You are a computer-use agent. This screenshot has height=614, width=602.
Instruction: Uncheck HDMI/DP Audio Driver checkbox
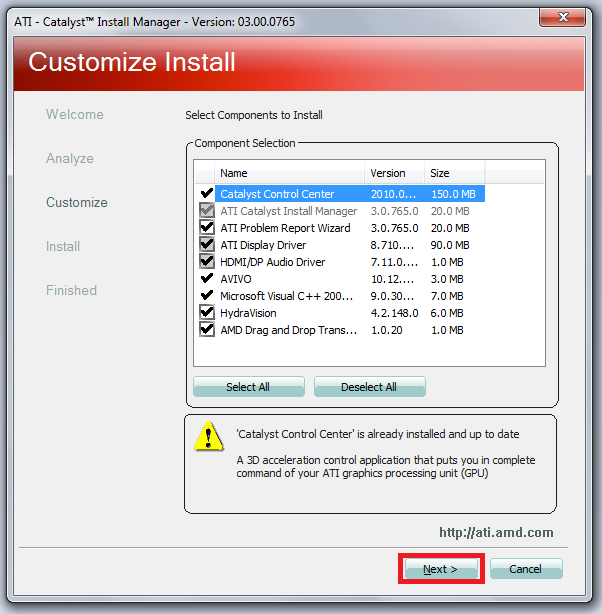pos(207,262)
